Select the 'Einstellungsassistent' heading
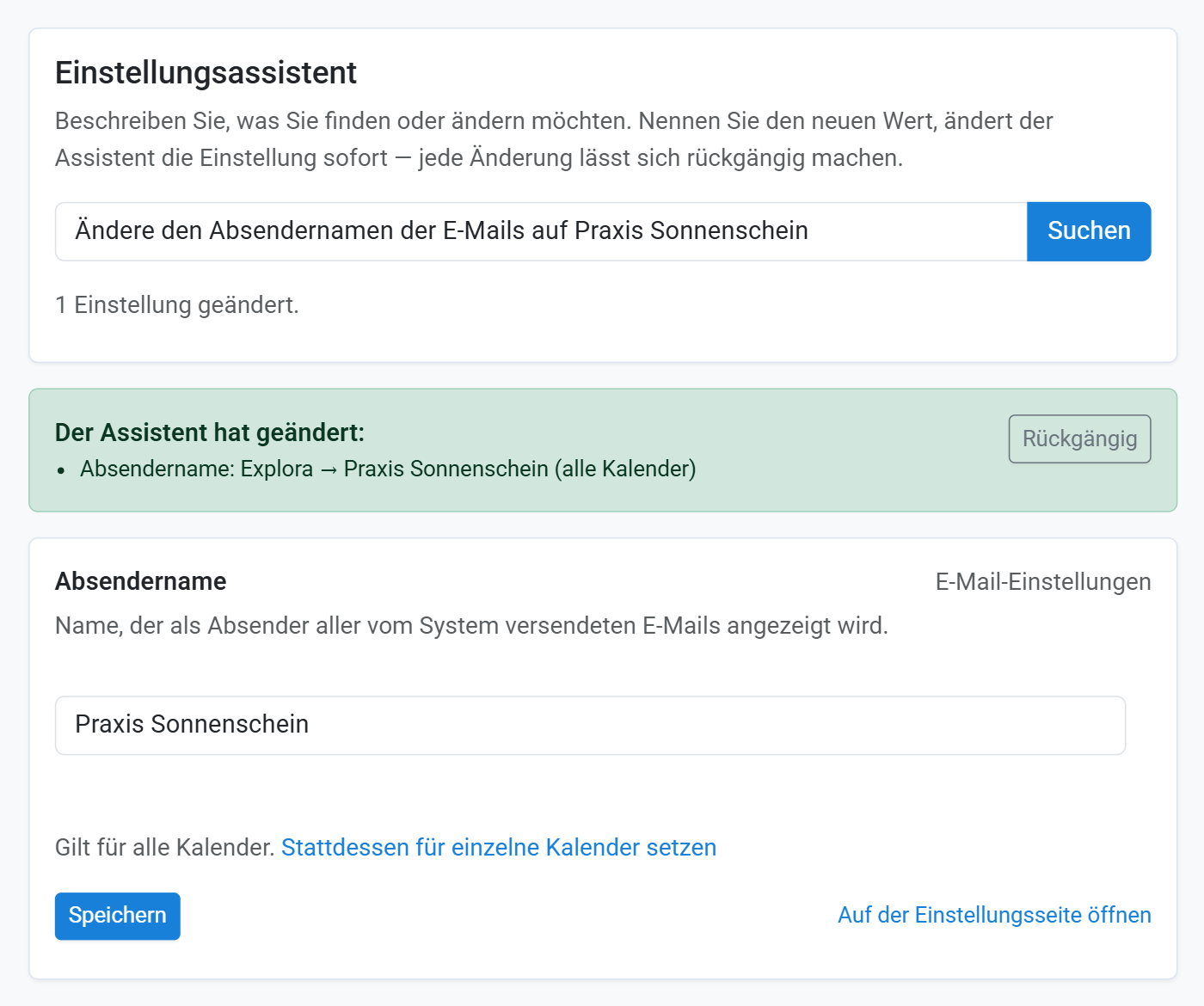1204x1006 pixels. point(206,73)
